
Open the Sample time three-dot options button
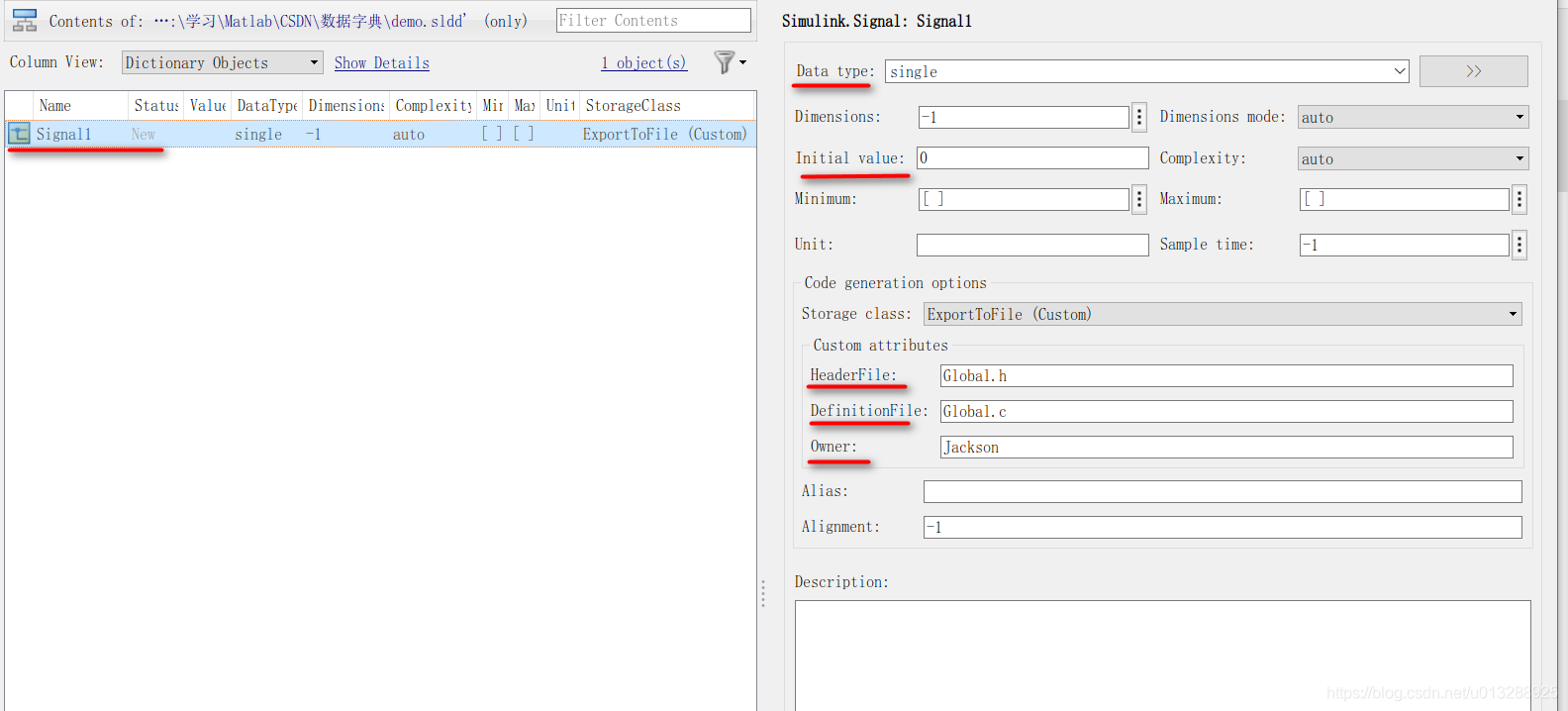(1519, 245)
